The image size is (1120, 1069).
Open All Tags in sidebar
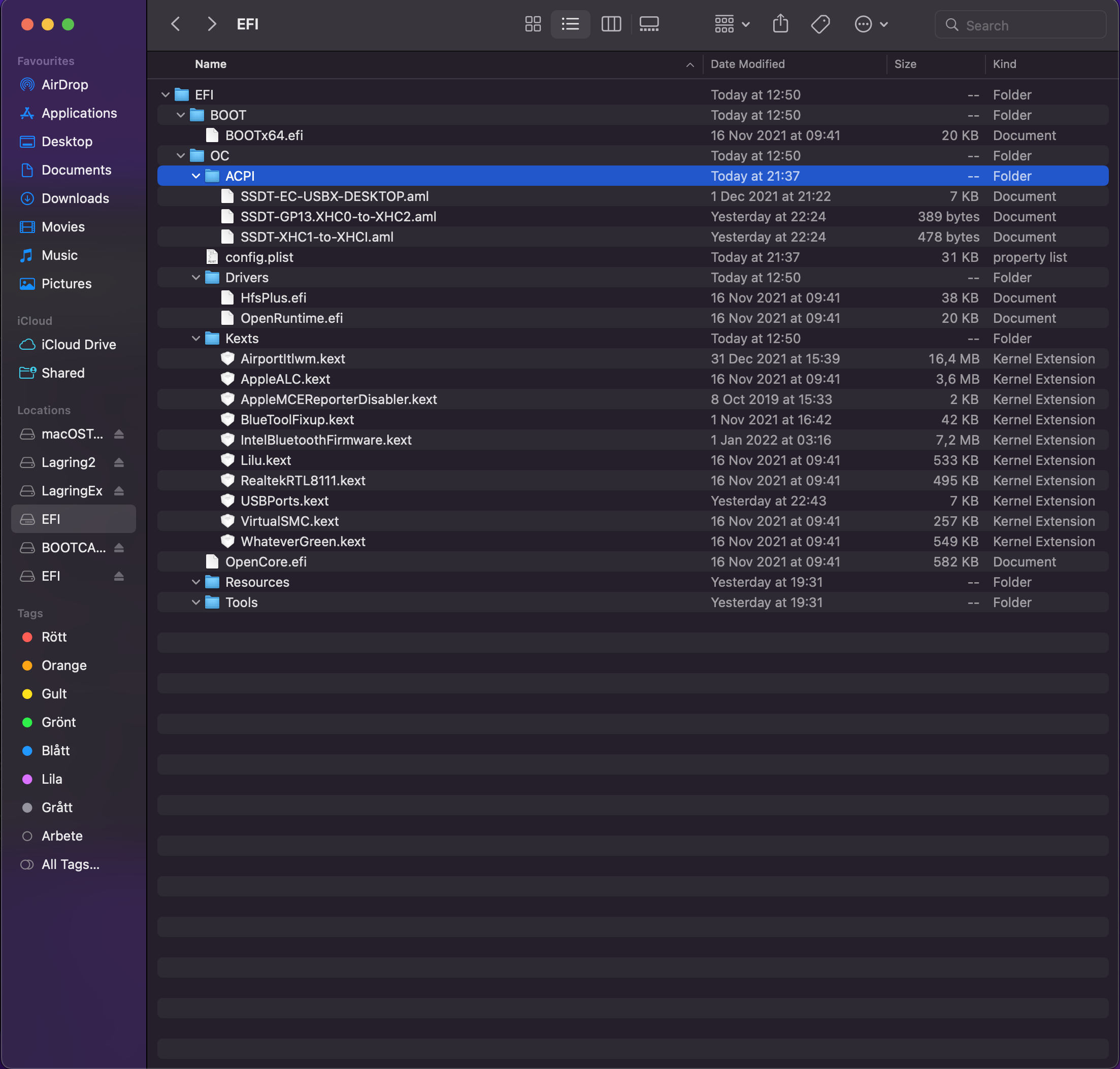pyautogui.click(x=70, y=864)
